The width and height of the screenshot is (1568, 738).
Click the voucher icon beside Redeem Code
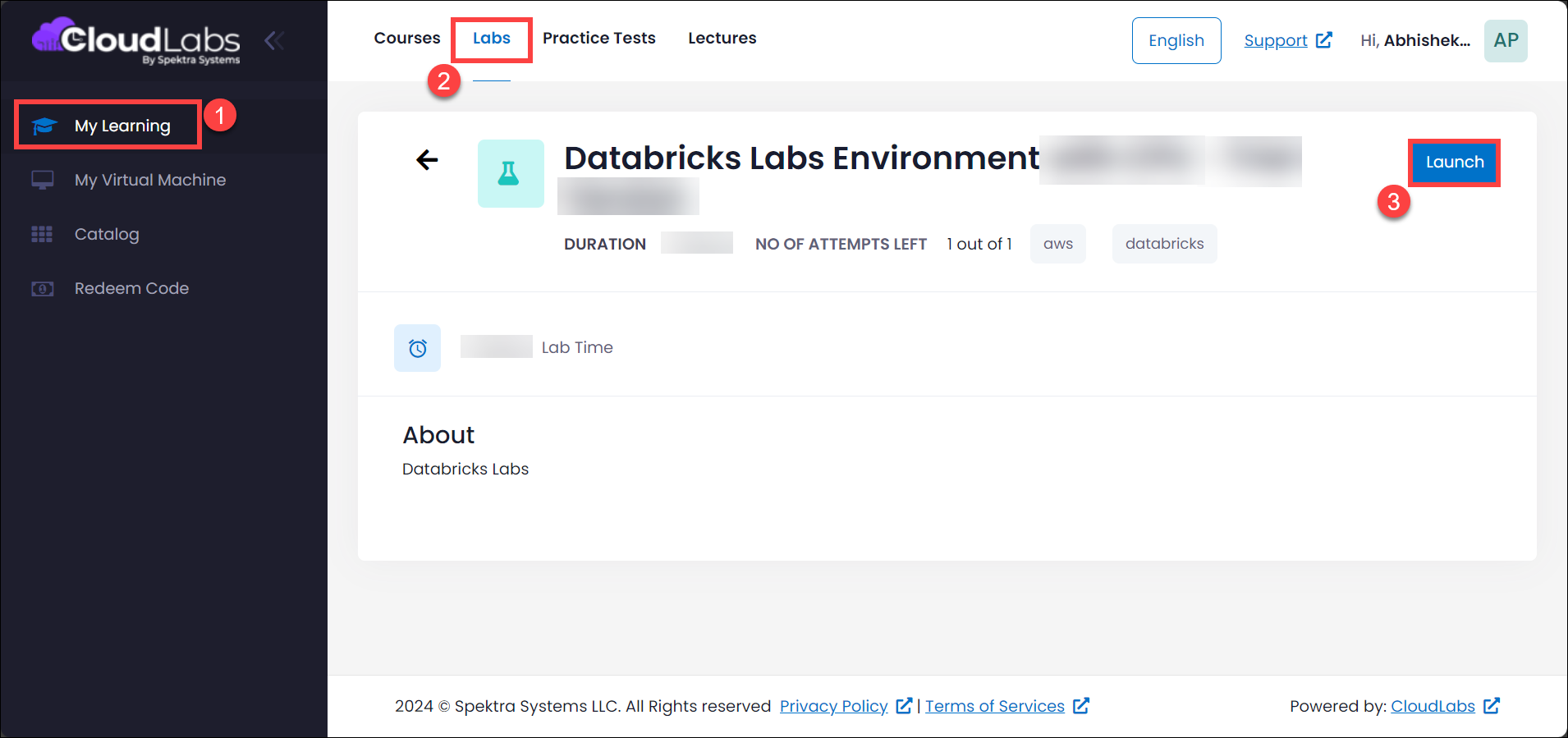(42, 288)
